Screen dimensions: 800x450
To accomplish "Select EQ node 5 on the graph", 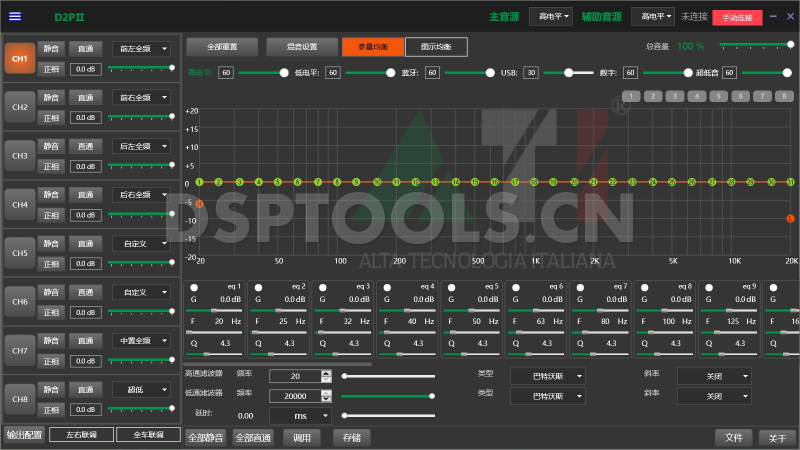I will click(278, 182).
